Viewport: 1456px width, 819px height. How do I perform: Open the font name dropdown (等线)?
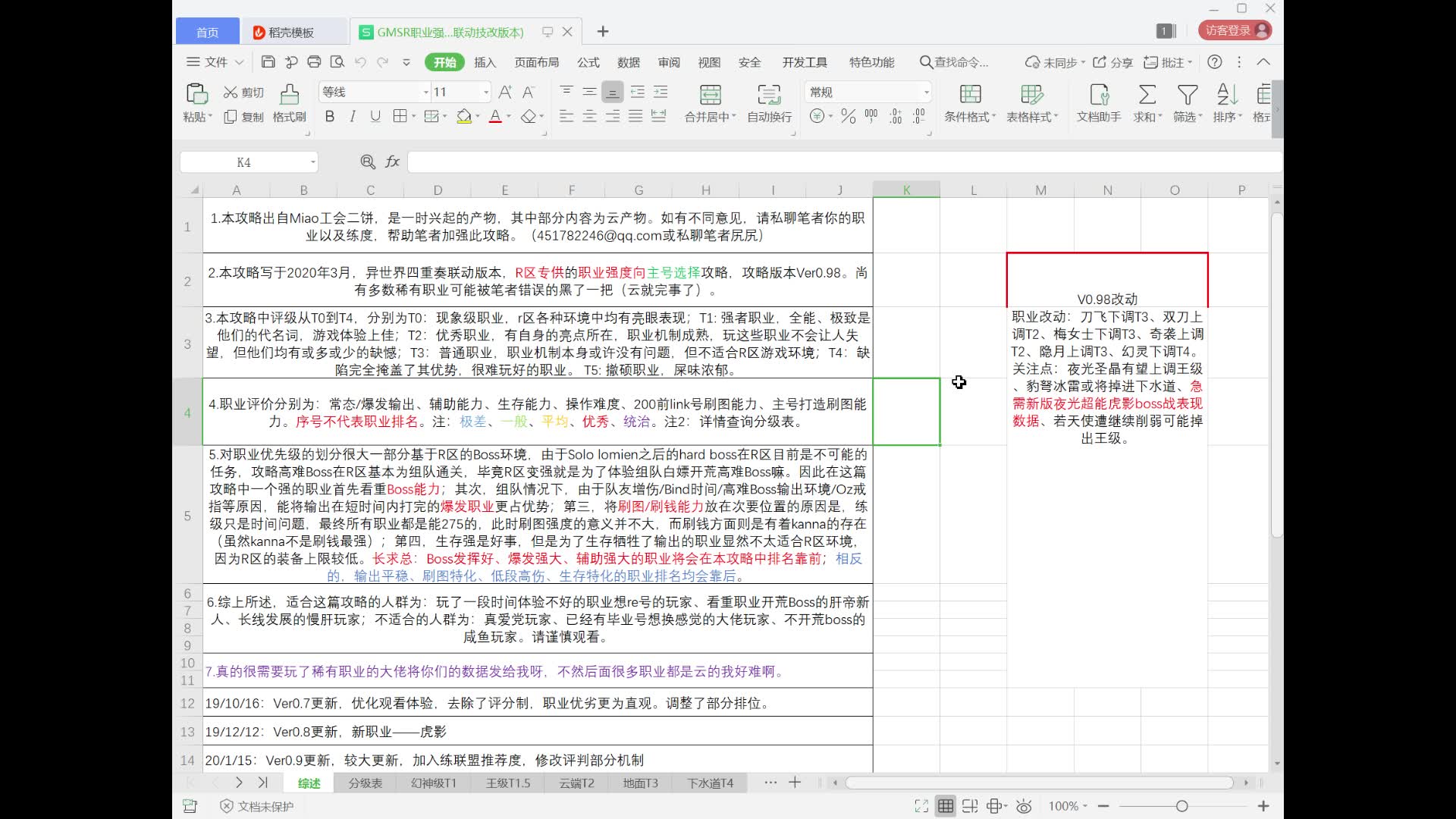tap(425, 92)
